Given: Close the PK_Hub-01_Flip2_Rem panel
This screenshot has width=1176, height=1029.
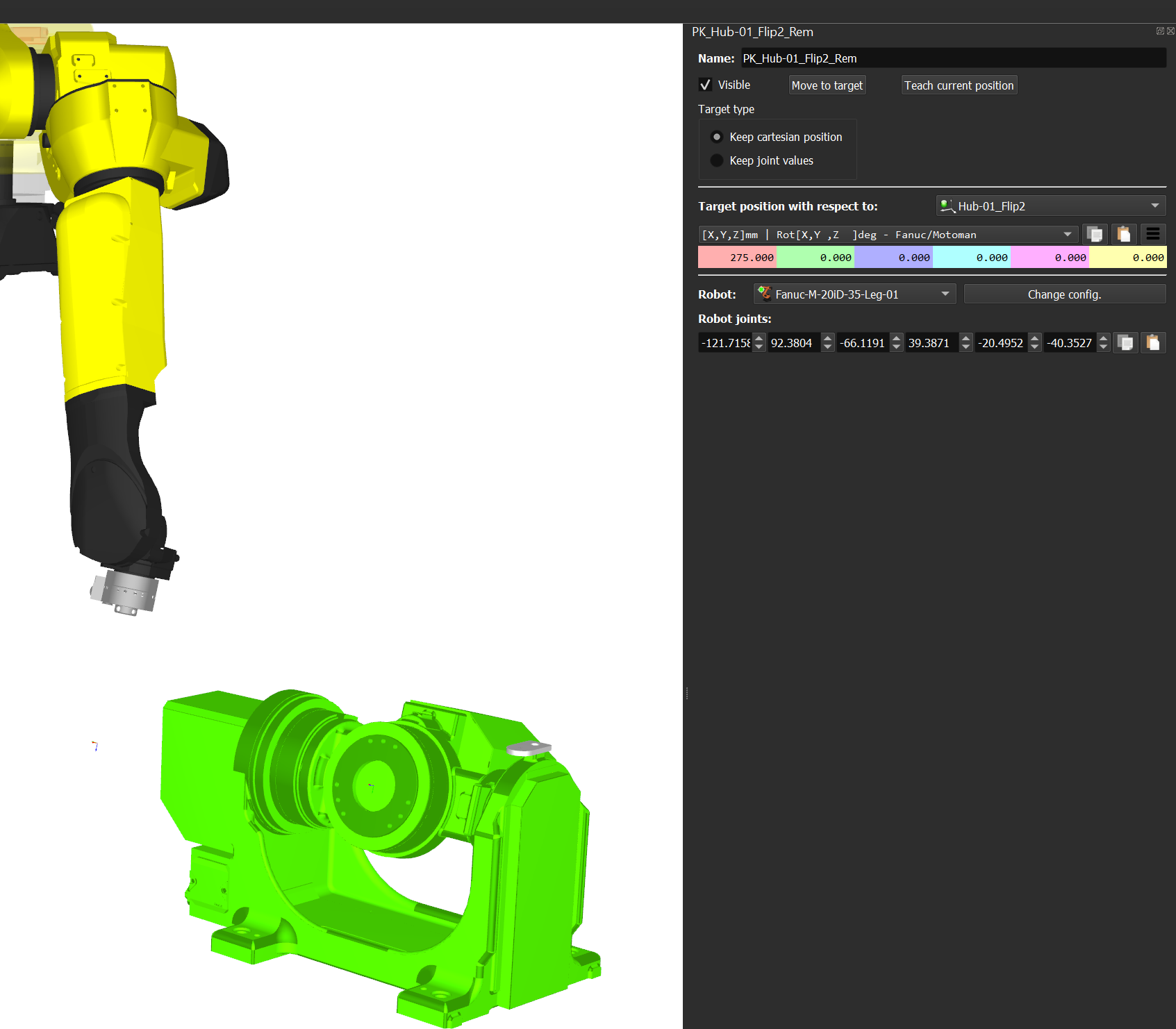Looking at the screenshot, I should click(1170, 31).
